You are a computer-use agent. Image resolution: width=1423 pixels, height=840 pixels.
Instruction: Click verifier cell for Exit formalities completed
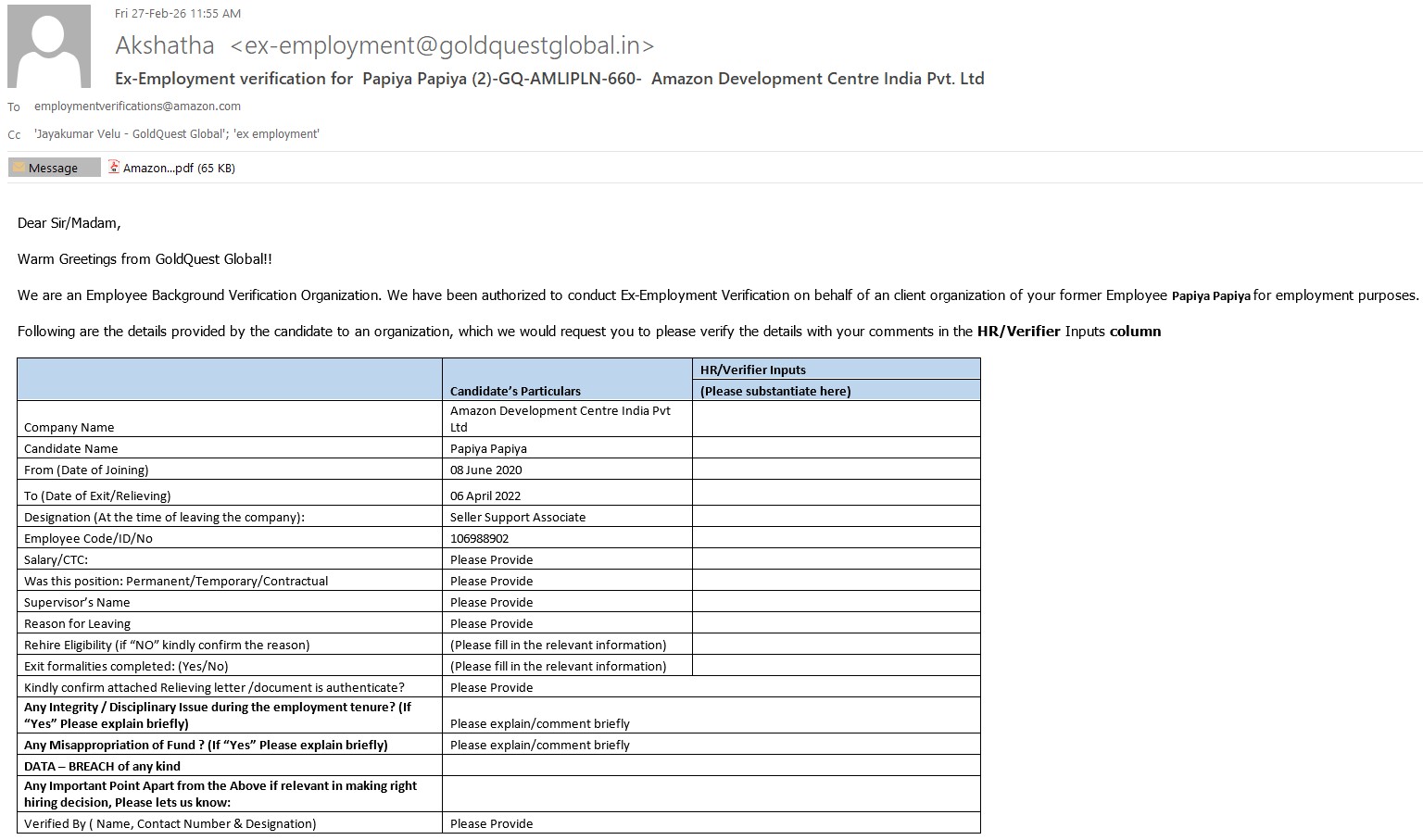click(x=836, y=666)
